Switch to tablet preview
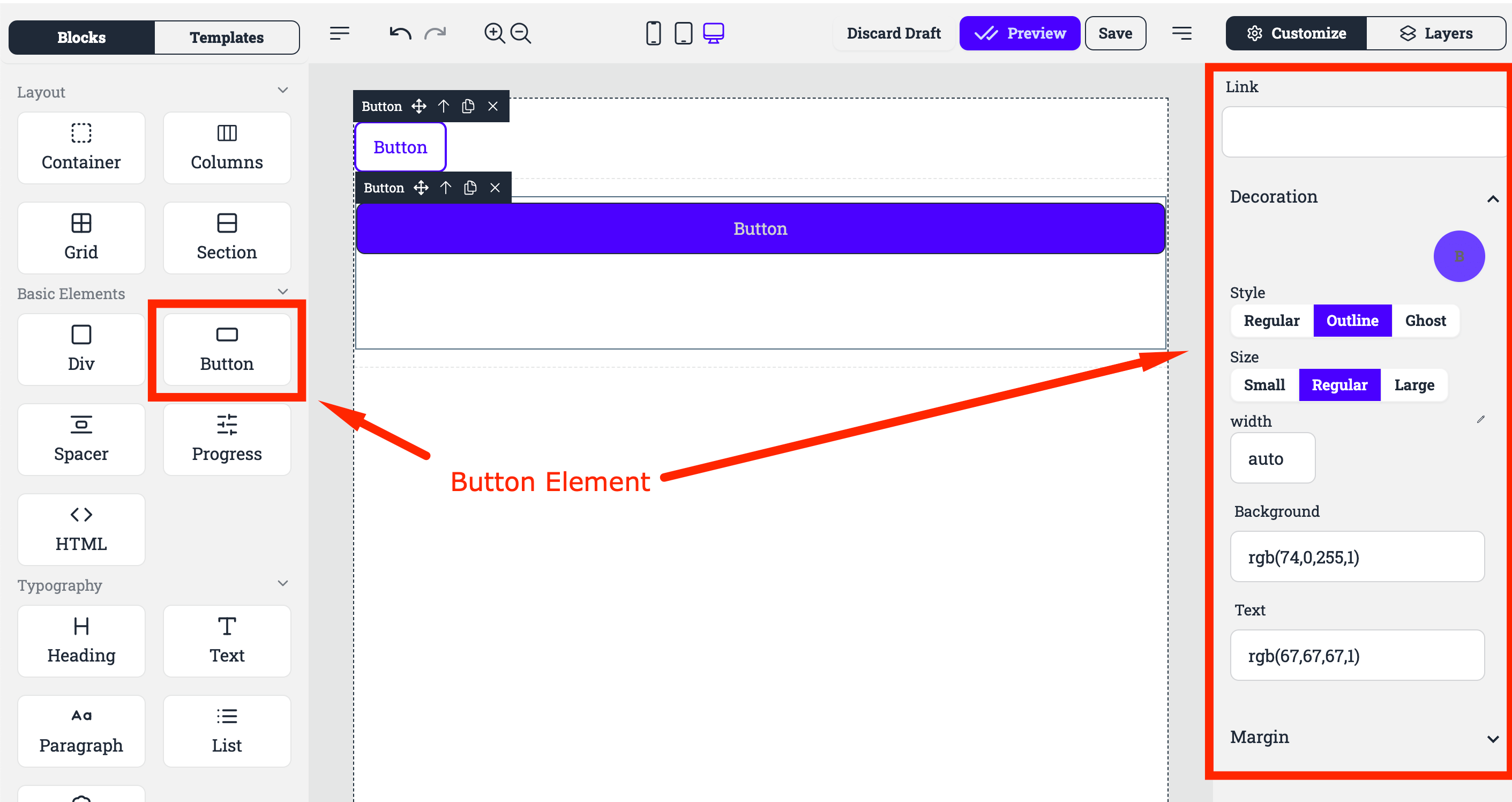 click(x=683, y=33)
